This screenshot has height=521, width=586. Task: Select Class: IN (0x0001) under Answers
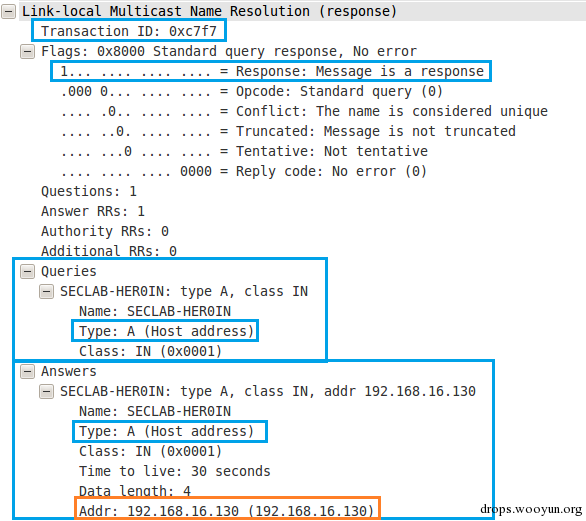(x=151, y=451)
